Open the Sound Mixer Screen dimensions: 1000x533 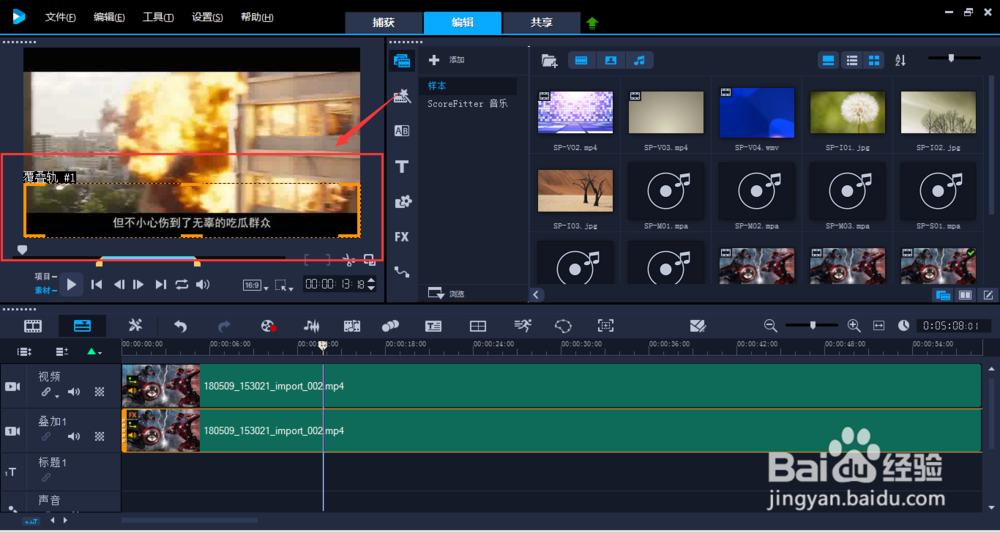(311, 326)
